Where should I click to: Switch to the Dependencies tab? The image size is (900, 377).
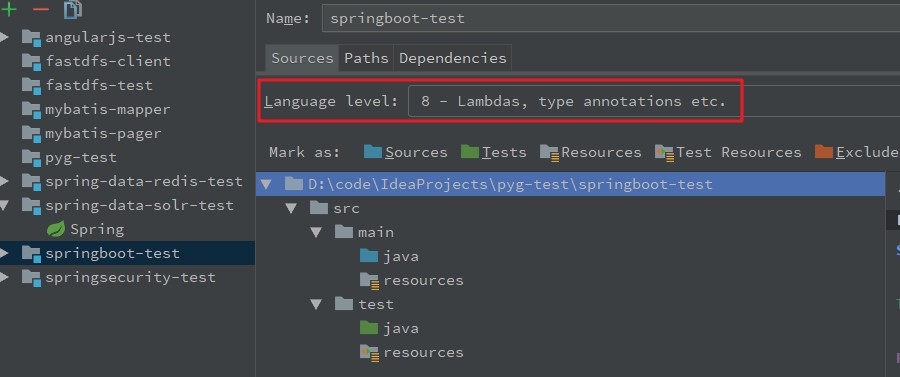[453, 59]
